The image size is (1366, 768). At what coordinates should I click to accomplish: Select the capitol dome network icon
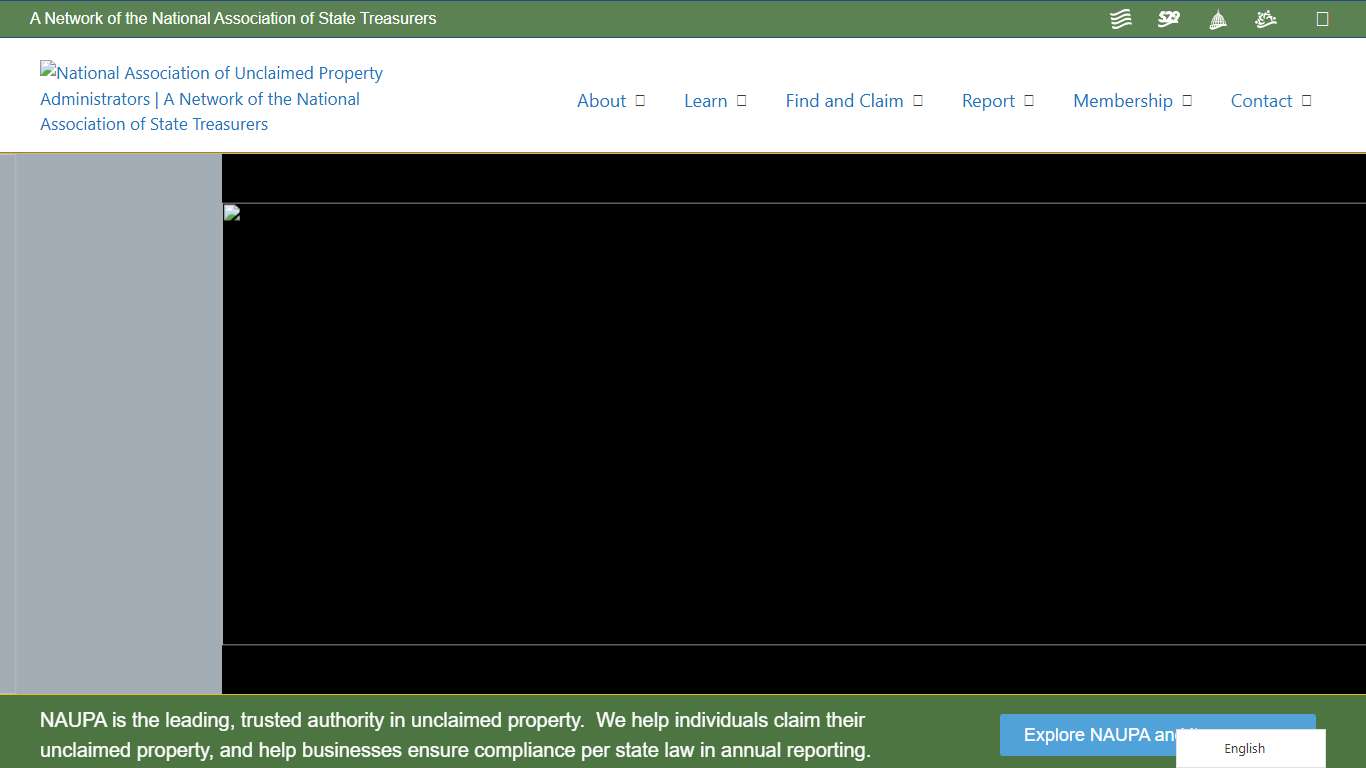coord(1217,18)
